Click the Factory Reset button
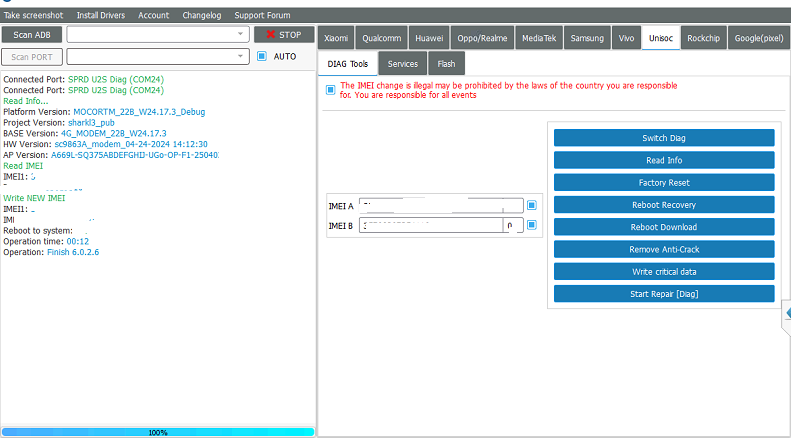 (x=664, y=183)
